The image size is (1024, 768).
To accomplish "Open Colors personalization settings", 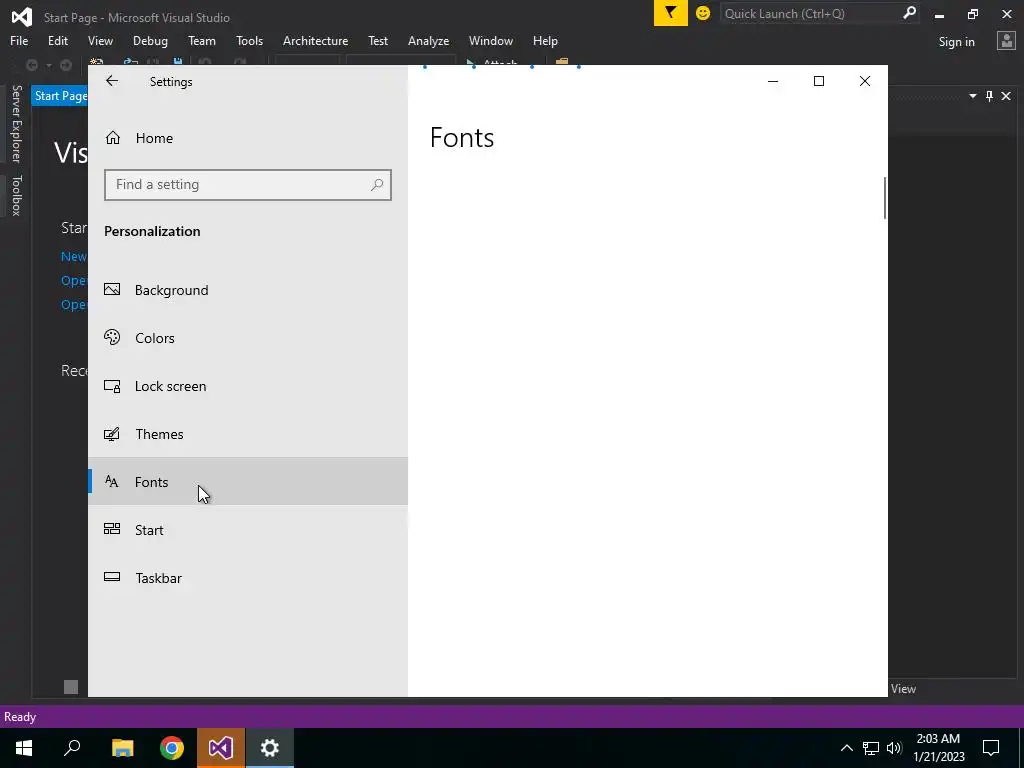I will 248,338.
